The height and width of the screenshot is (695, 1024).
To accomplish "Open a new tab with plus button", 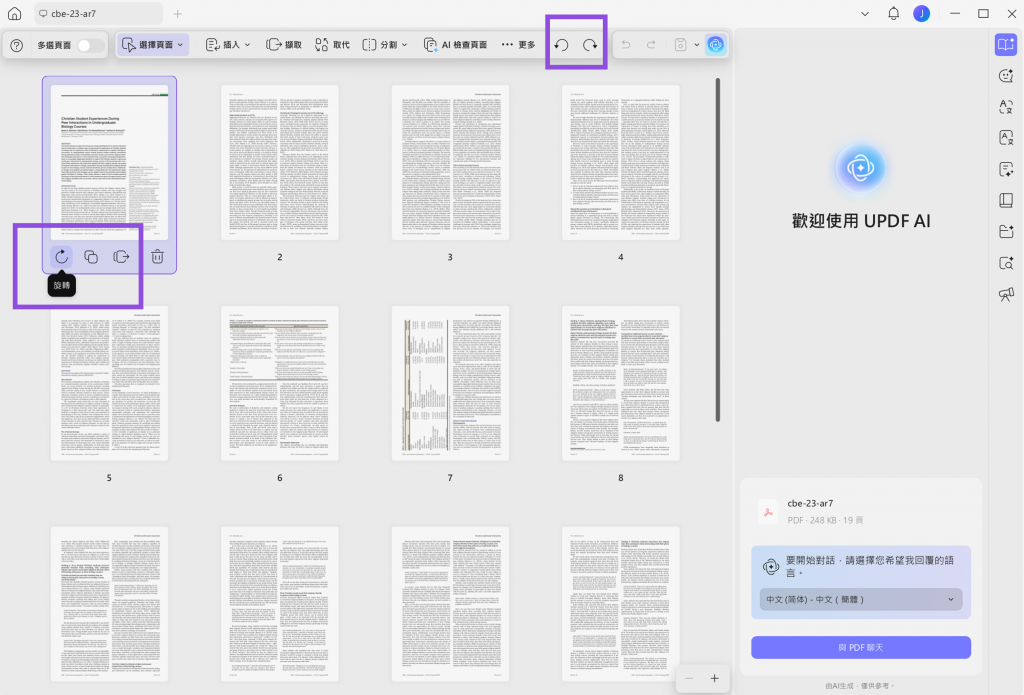I will tap(178, 14).
